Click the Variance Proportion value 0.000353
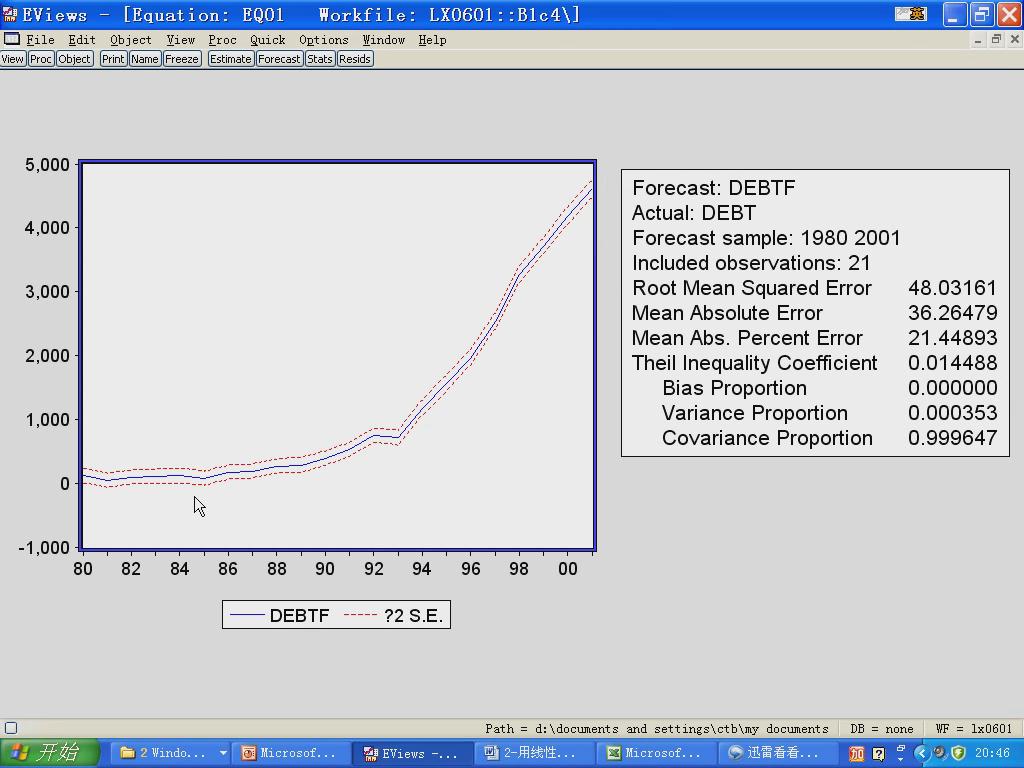 (952, 413)
